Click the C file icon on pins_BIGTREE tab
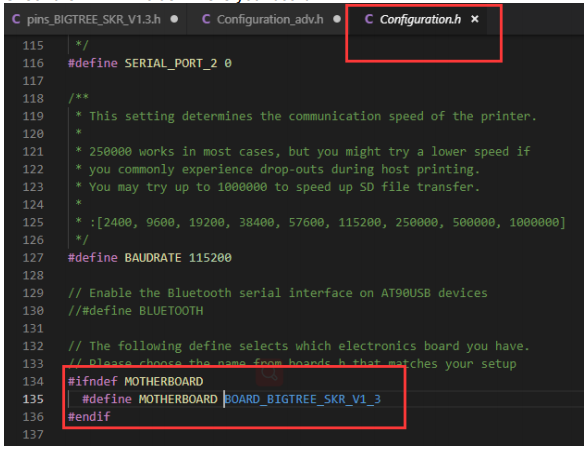Viewport: 588px width, 450px height. (x=16, y=19)
